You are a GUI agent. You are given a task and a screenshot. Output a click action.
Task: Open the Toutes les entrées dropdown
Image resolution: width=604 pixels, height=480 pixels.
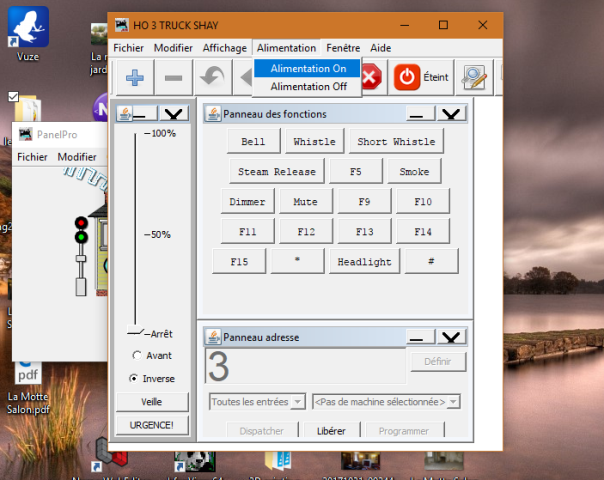tap(257, 402)
